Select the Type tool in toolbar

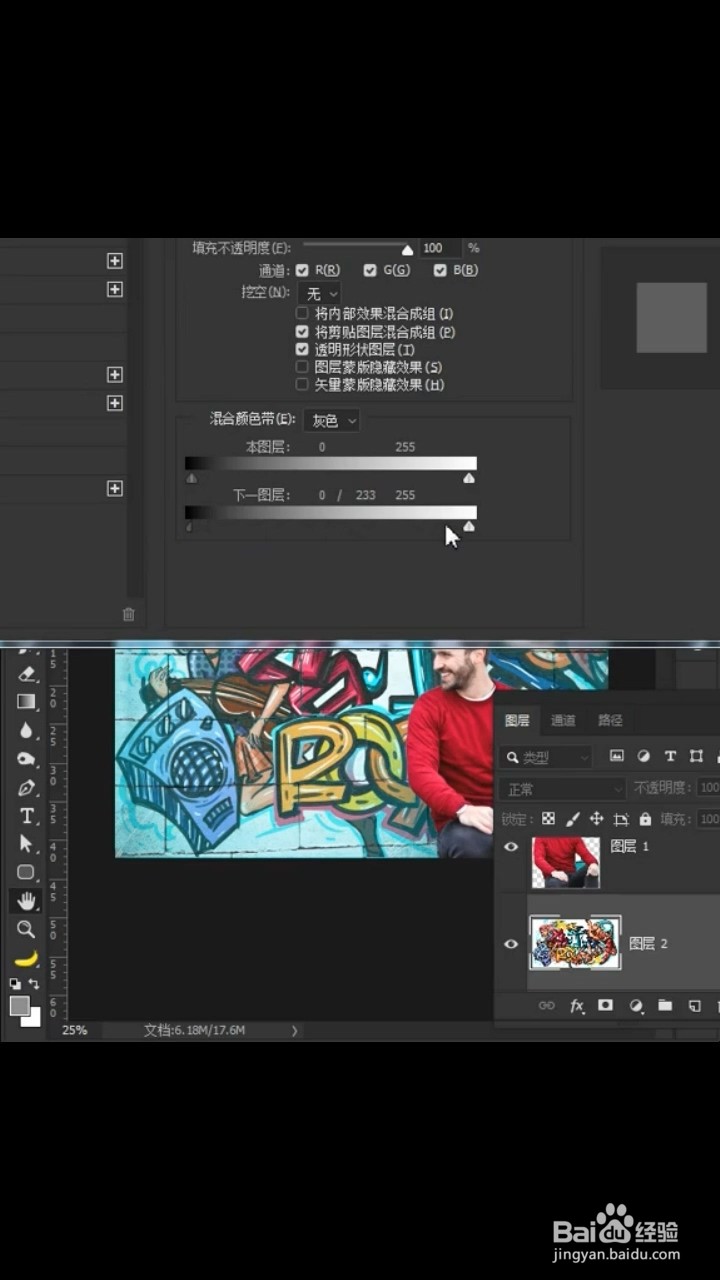27,816
